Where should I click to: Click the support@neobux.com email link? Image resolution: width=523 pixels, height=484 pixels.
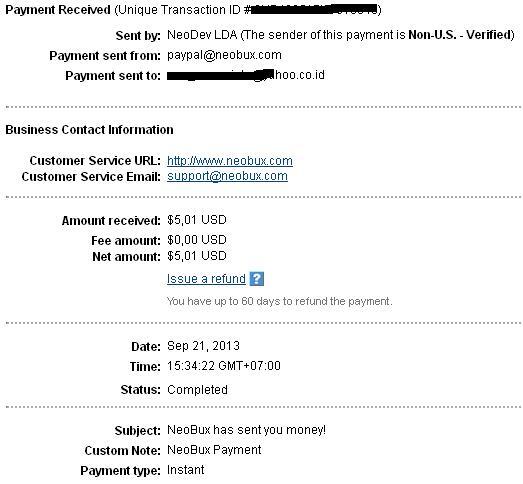click(227, 176)
